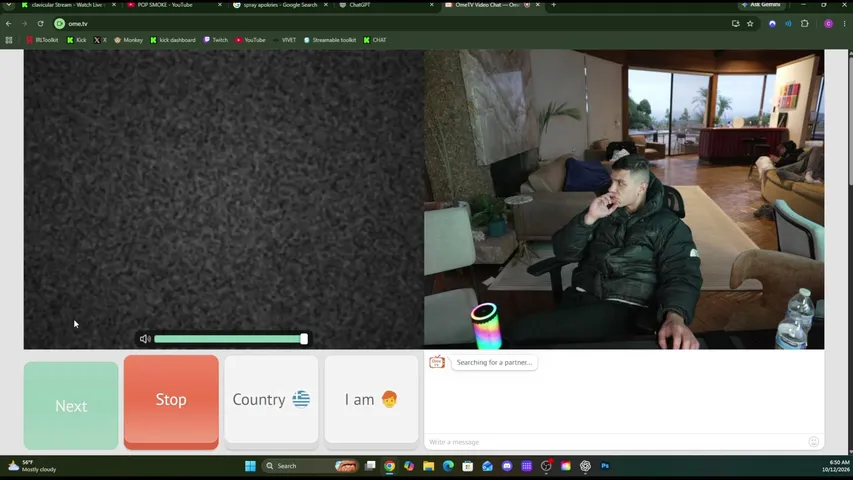The image size is (853, 480).
Task: Open the 'Streamable toolkit' bookmark
Action: [330, 40]
